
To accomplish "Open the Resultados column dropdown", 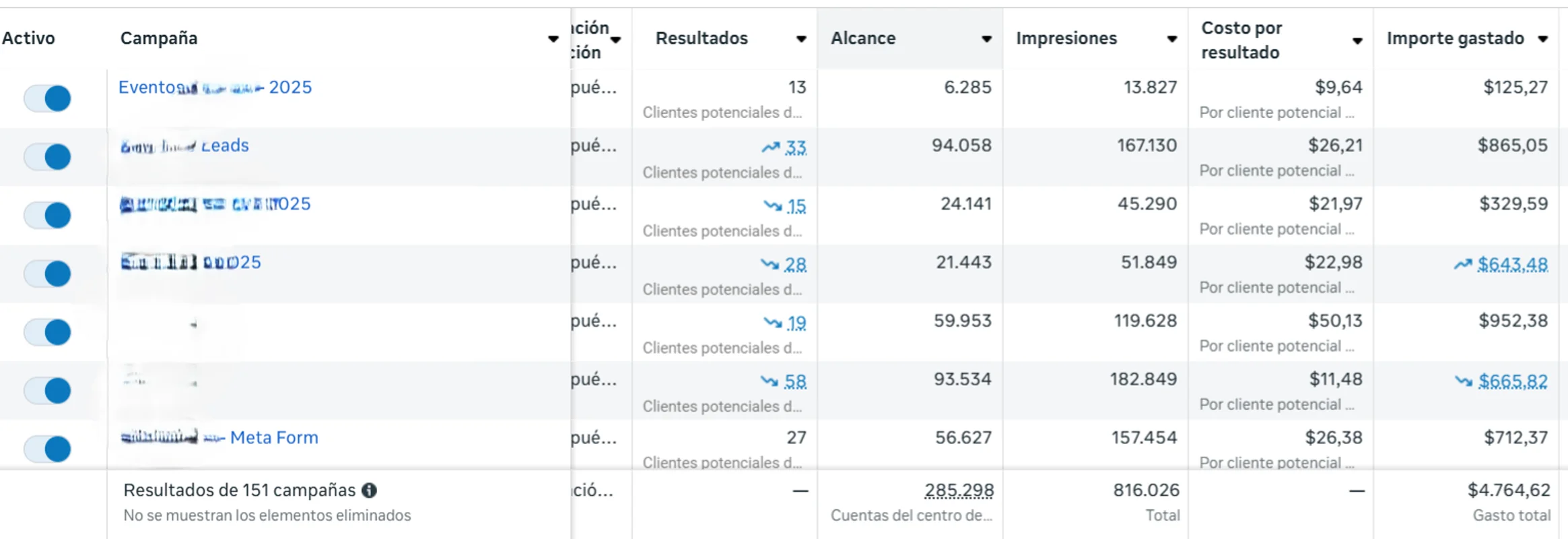I will tap(801, 39).
